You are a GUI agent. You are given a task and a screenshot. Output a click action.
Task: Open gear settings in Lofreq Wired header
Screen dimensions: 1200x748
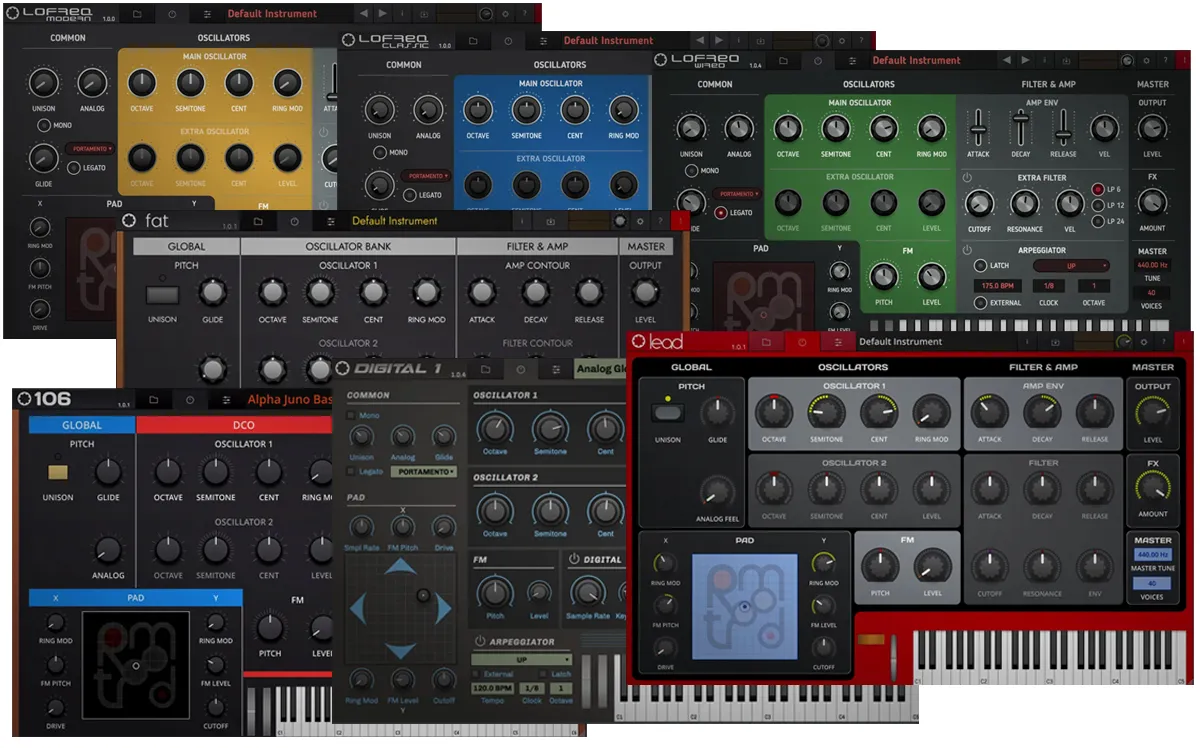[1147, 60]
